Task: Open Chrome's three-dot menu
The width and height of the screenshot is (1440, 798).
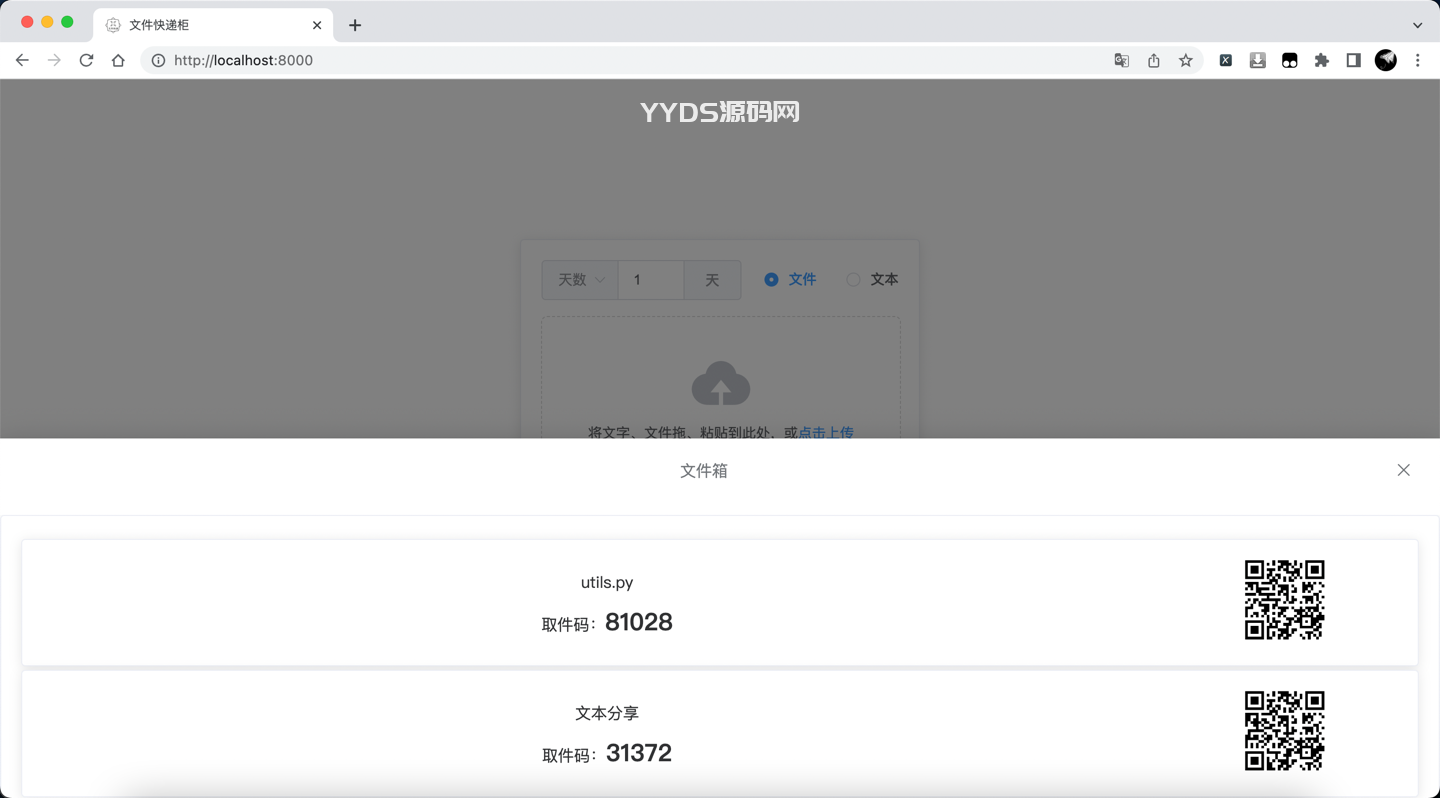Action: [x=1418, y=60]
